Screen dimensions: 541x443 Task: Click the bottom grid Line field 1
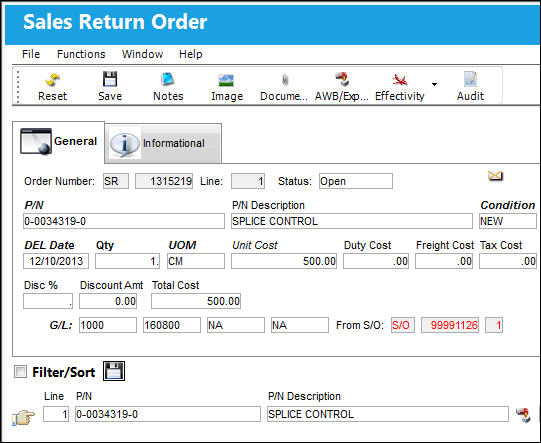(x=56, y=414)
